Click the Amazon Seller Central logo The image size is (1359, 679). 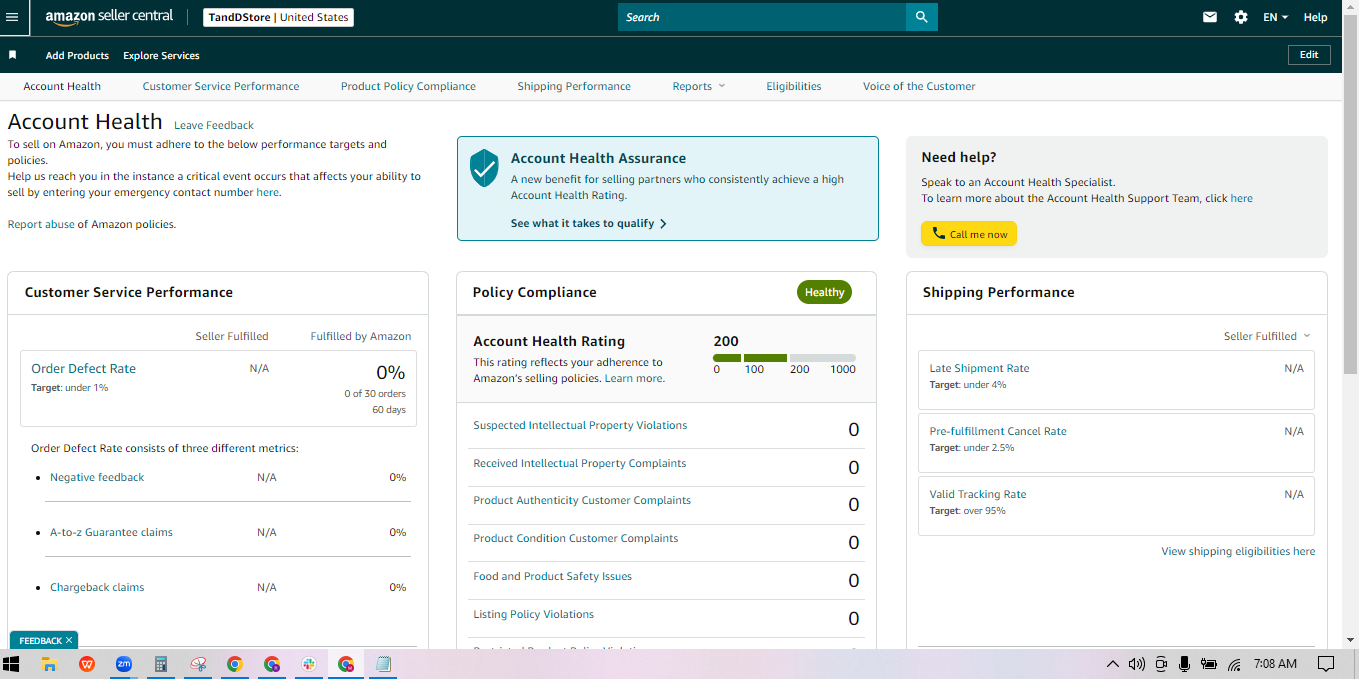109,17
